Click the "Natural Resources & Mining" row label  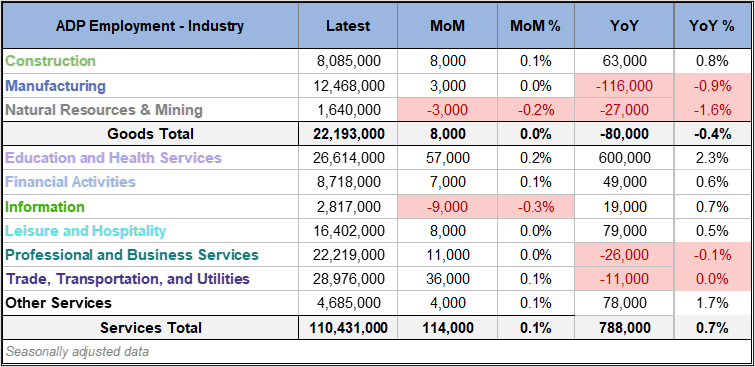click(x=104, y=110)
